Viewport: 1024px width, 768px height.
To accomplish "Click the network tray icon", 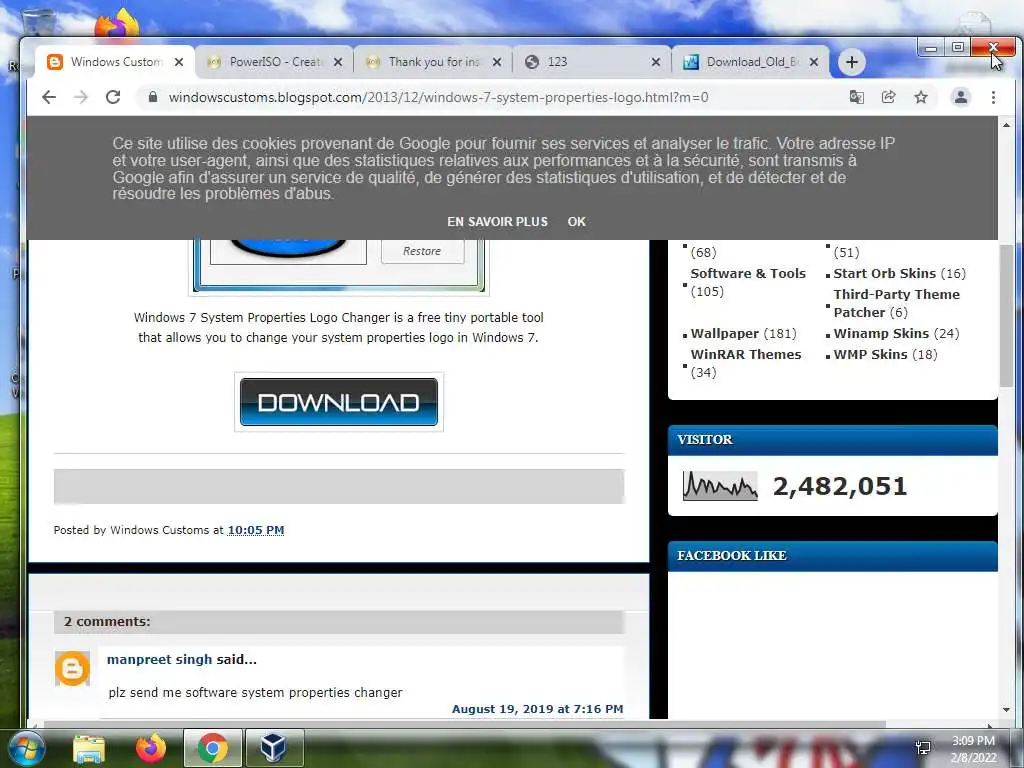I will tap(924, 748).
